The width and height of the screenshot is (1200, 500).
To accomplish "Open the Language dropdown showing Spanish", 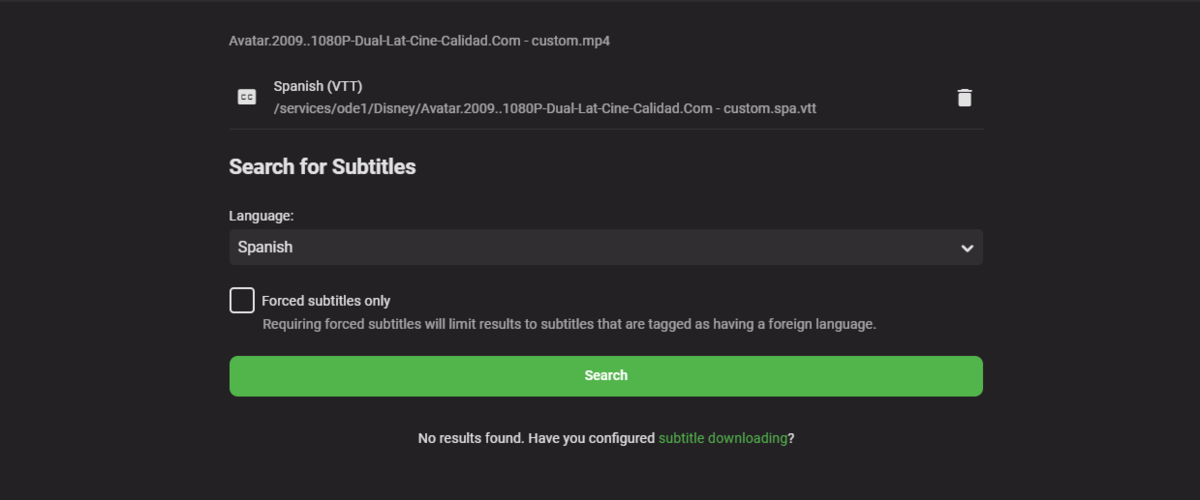I will tap(605, 247).
